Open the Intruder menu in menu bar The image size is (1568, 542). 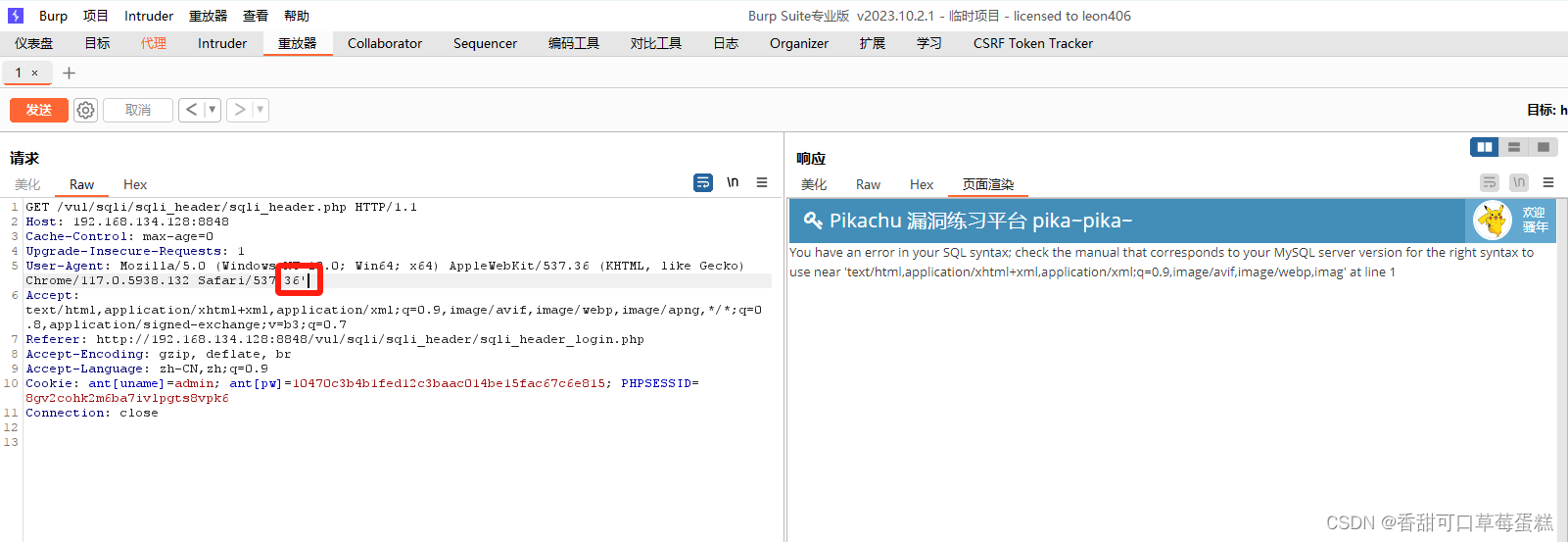tap(149, 16)
